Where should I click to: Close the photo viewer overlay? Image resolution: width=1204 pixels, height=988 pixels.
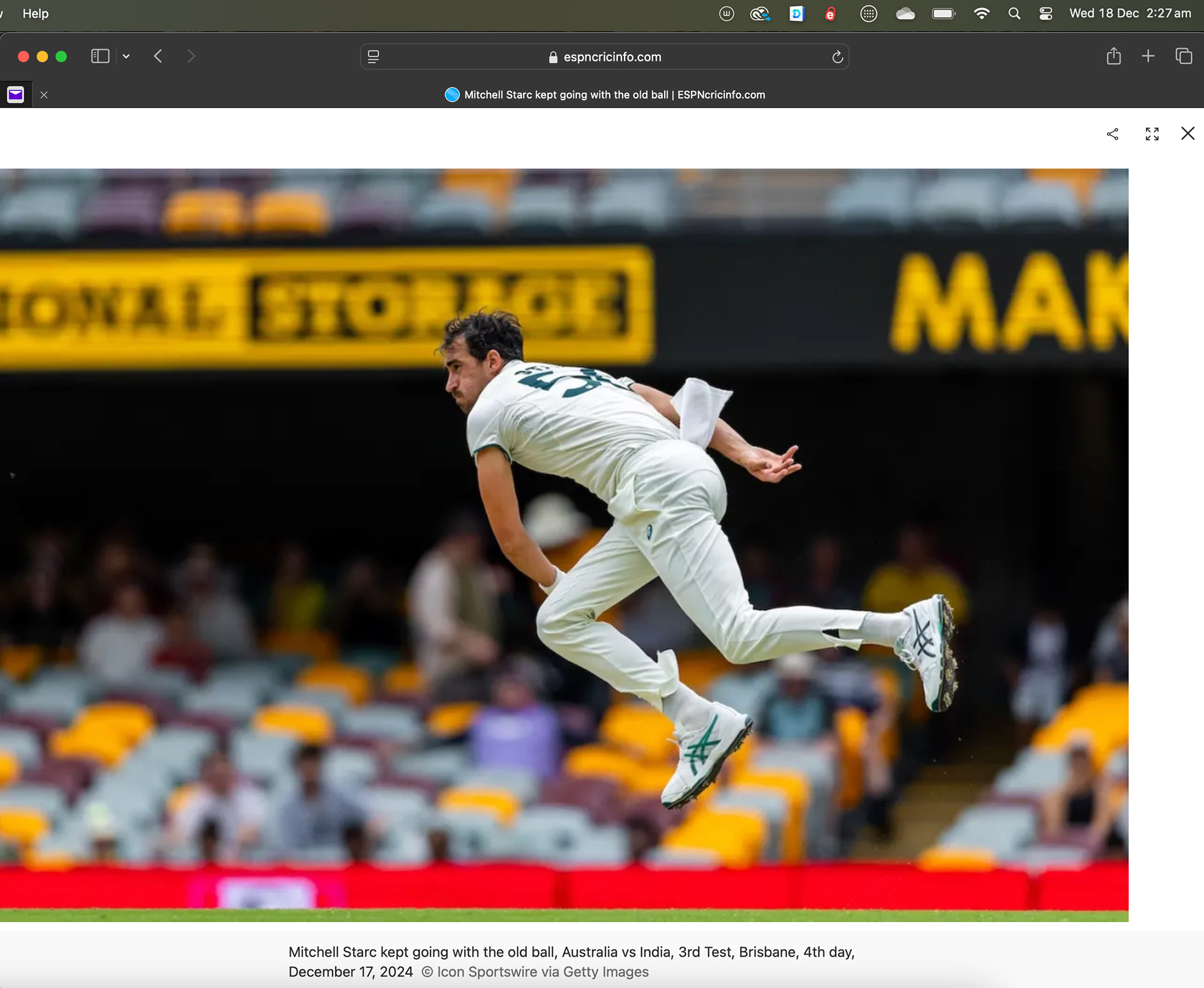1188,134
